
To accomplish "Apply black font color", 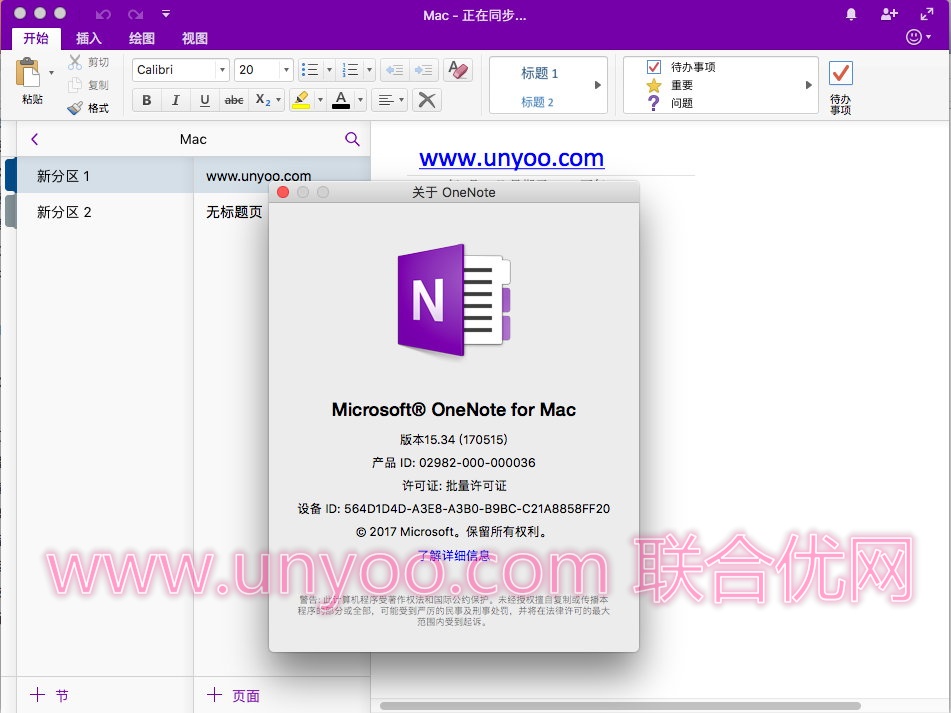I will (341, 100).
